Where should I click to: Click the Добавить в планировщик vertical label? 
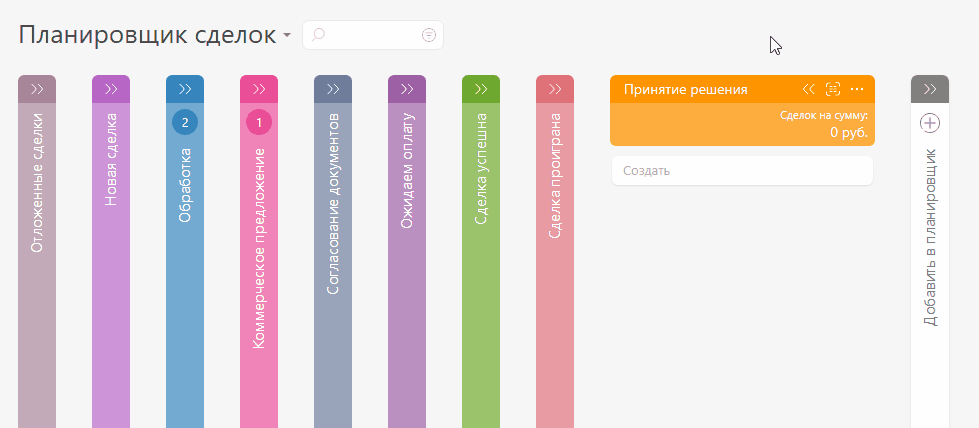pyautogui.click(x=930, y=237)
